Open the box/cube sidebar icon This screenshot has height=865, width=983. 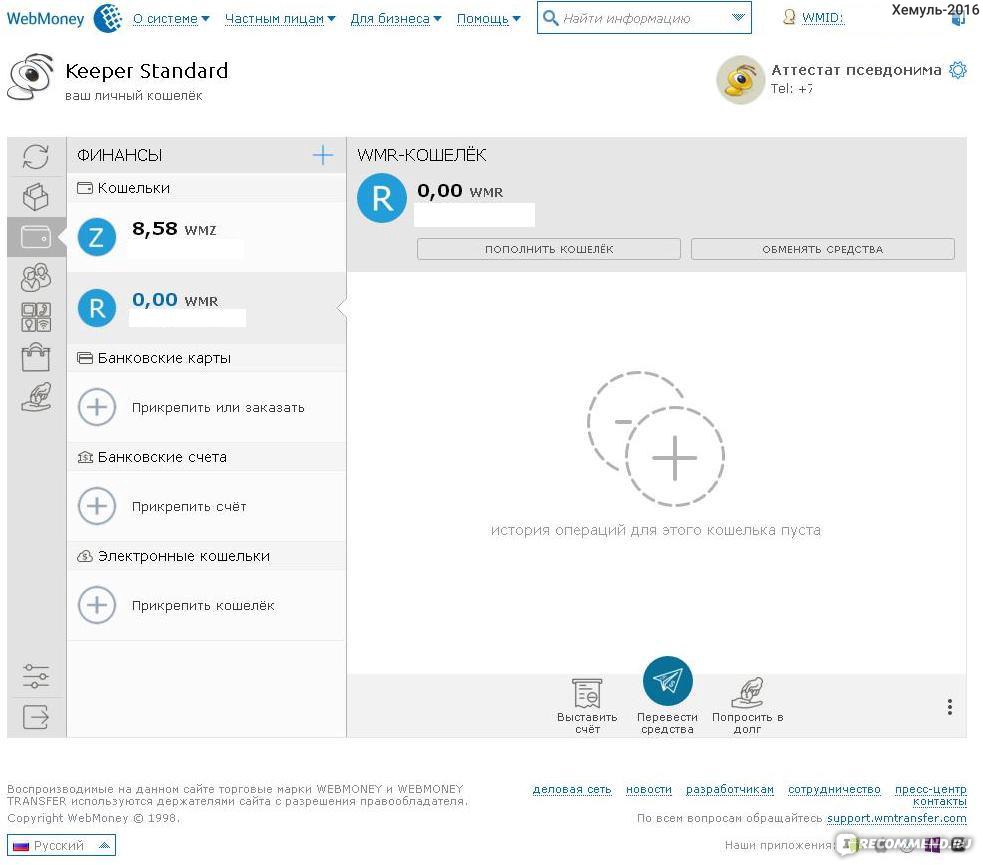[x=36, y=196]
